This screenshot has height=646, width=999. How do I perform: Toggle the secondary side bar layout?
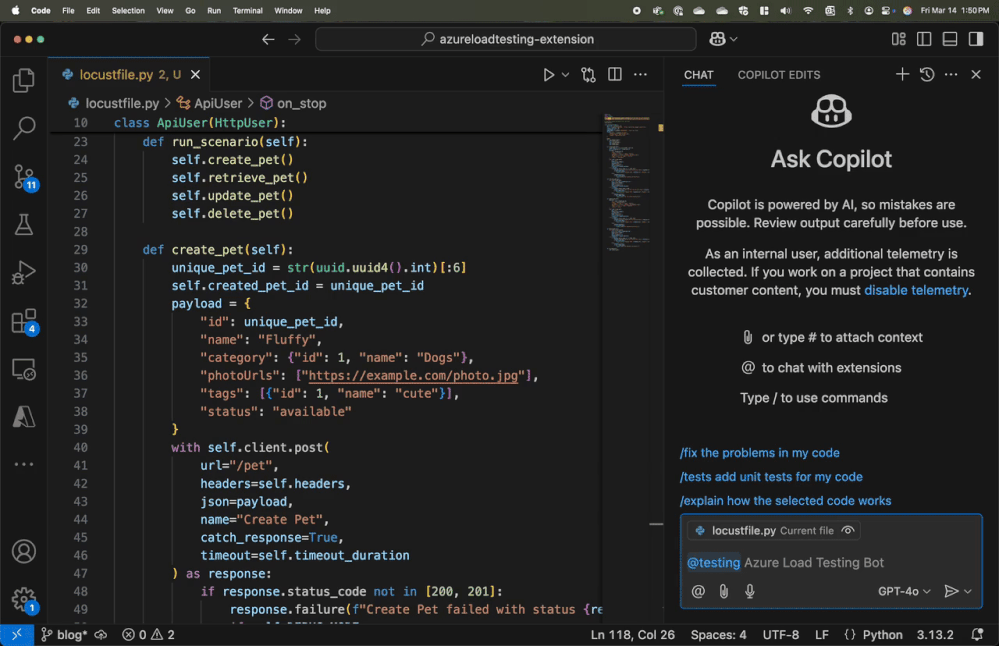[x=975, y=39]
